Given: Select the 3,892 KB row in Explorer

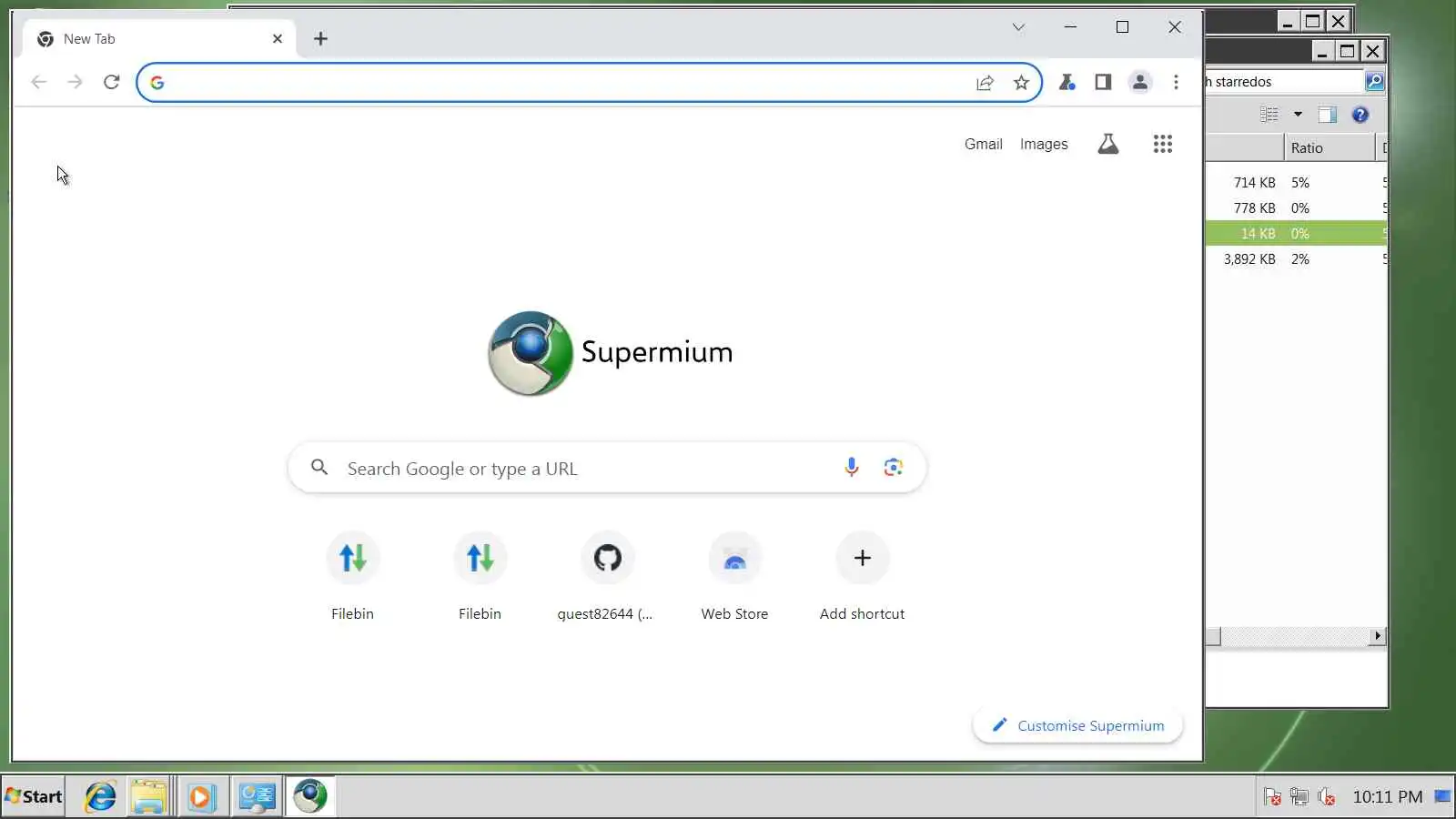Looking at the screenshot, I should pyautogui.click(x=1296, y=259).
